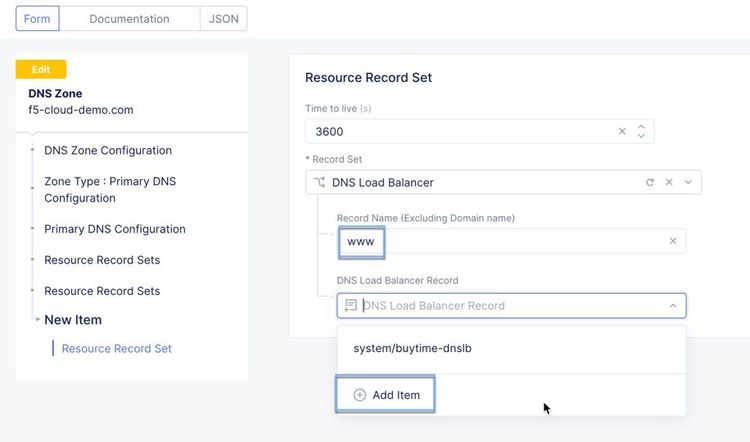The image size is (750, 442).
Task: Switch to the Form tab
Action: (37, 18)
